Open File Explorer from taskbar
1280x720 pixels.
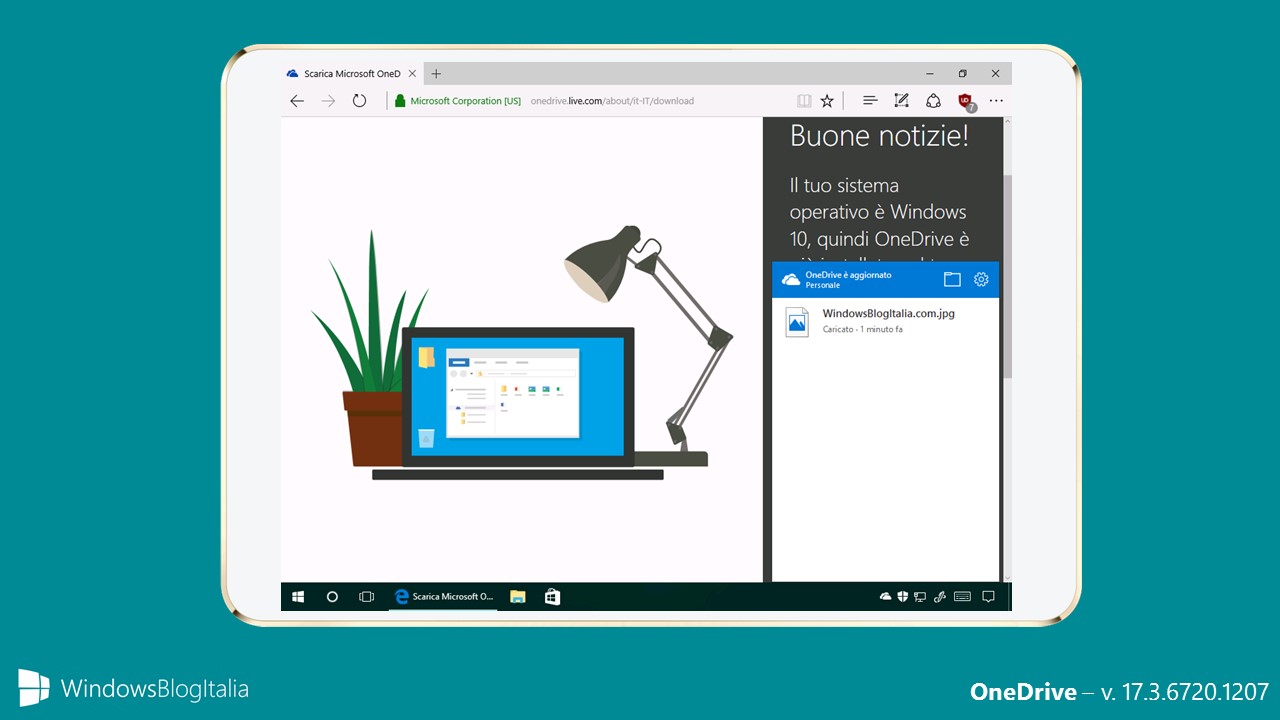[x=518, y=597]
